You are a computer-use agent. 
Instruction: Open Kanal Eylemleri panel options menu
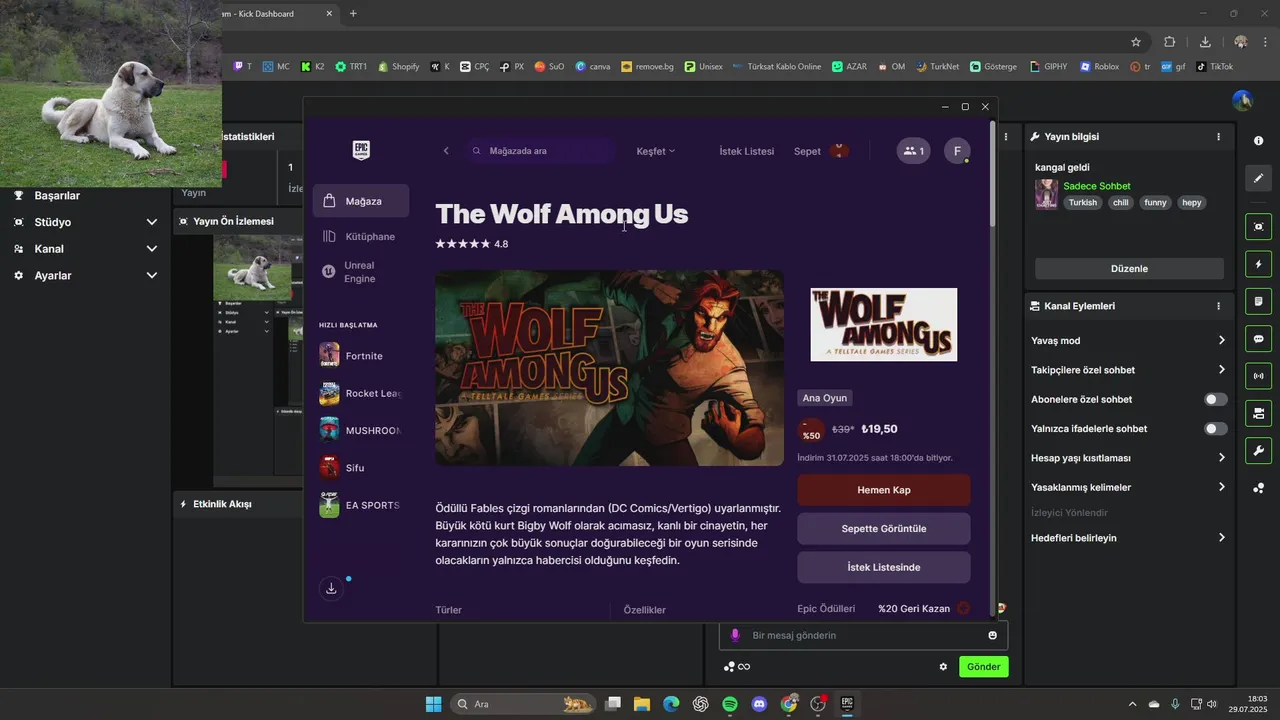pyautogui.click(x=1218, y=306)
